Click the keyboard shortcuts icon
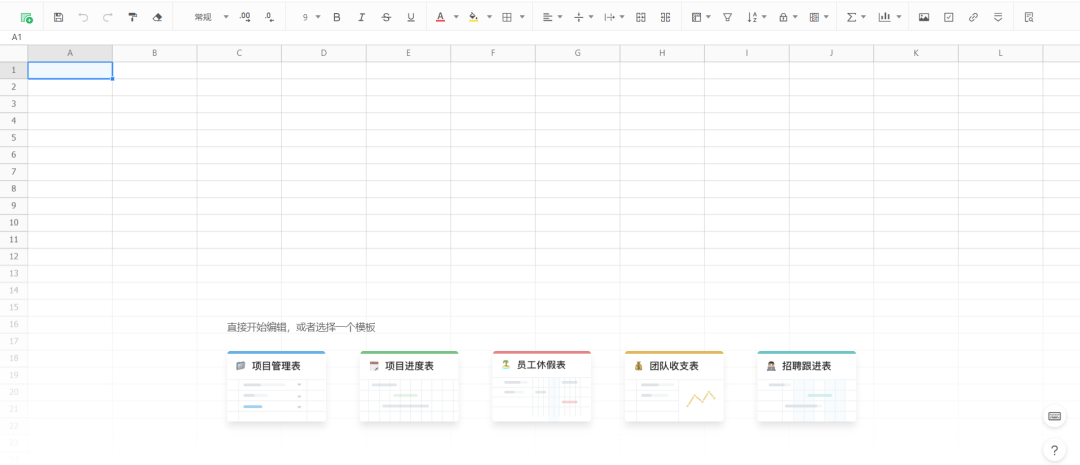Viewport: 1080px width, 465px height. 1054,416
